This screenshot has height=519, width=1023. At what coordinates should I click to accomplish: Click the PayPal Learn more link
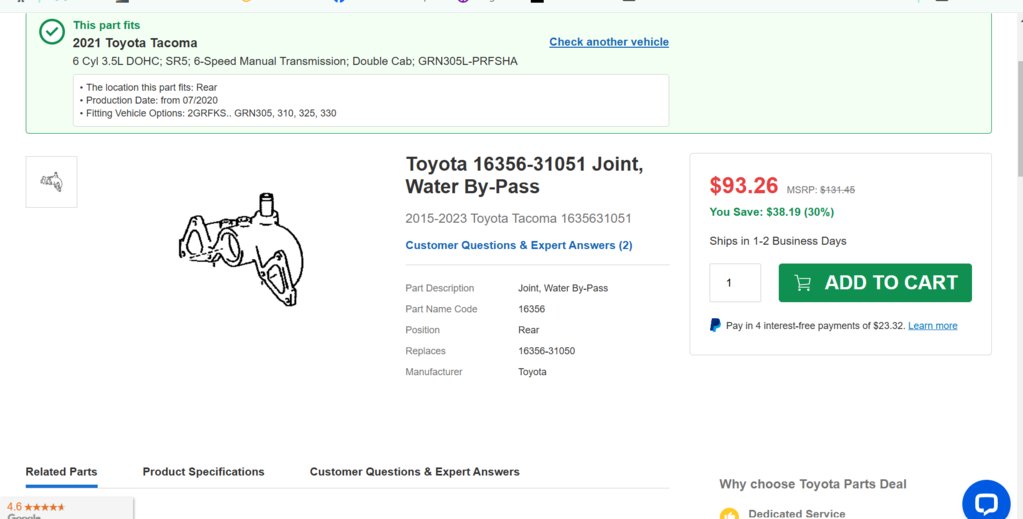932,326
